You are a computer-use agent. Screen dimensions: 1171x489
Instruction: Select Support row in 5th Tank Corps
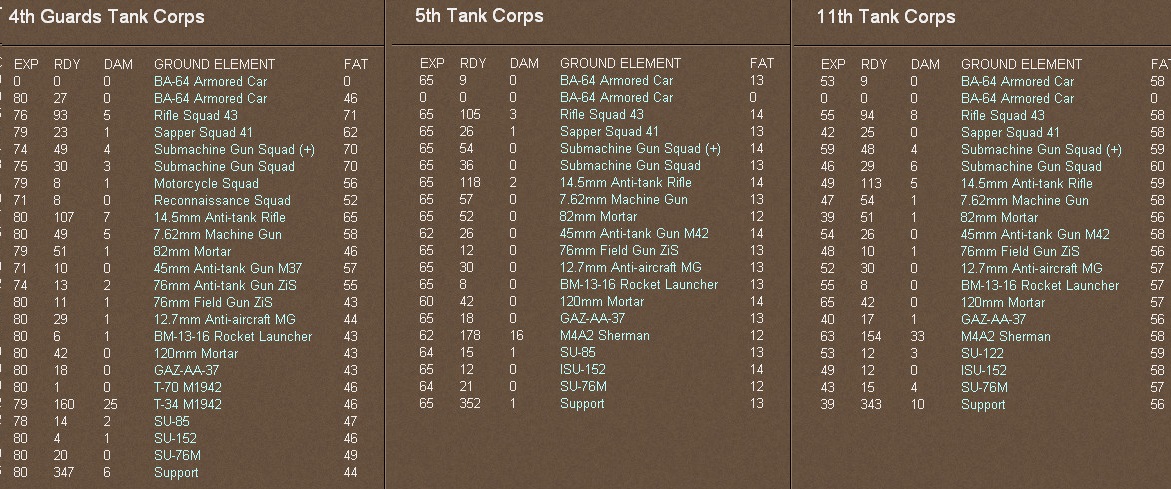[x=582, y=404]
